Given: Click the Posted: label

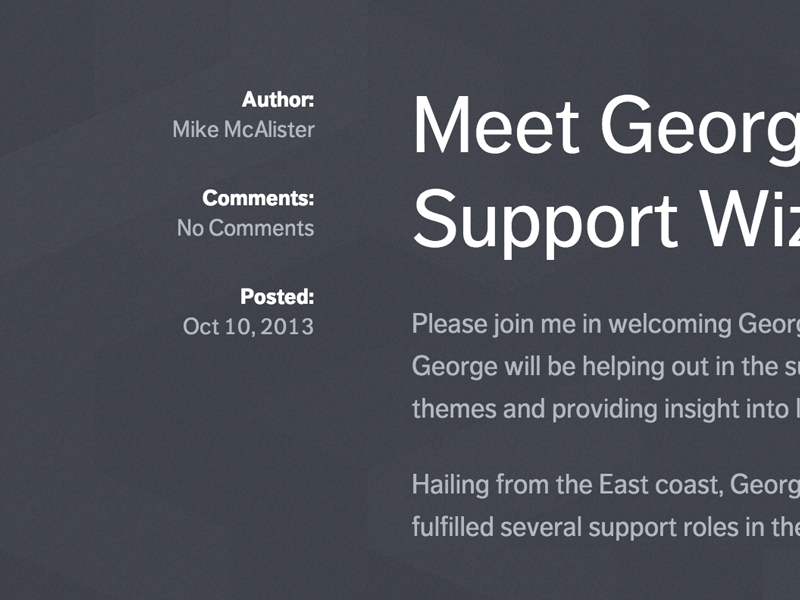Looking at the screenshot, I should click(277, 297).
